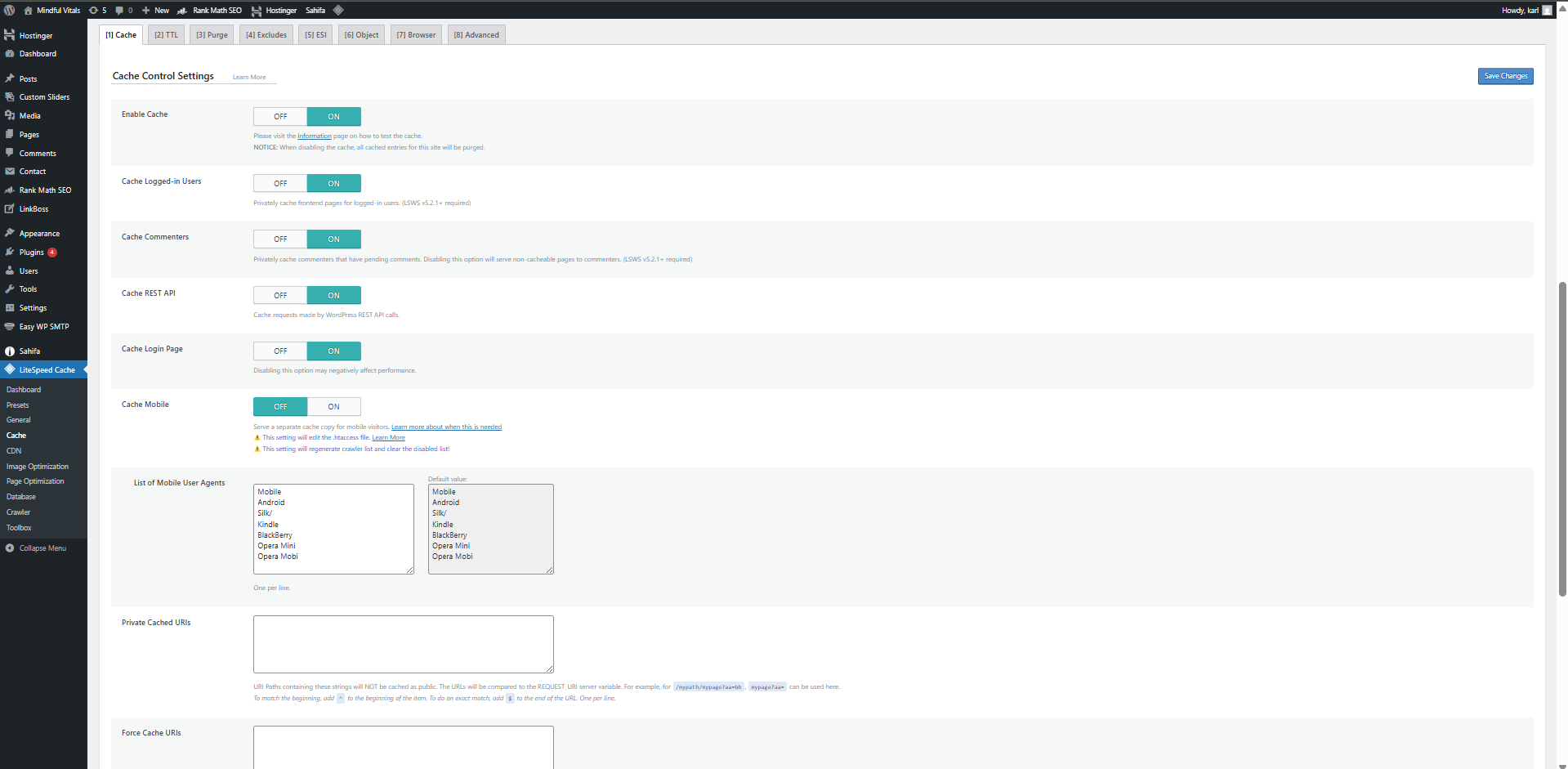The height and width of the screenshot is (769, 1568).
Task: Turn Enable Cache OFF
Action: (x=280, y=116)
